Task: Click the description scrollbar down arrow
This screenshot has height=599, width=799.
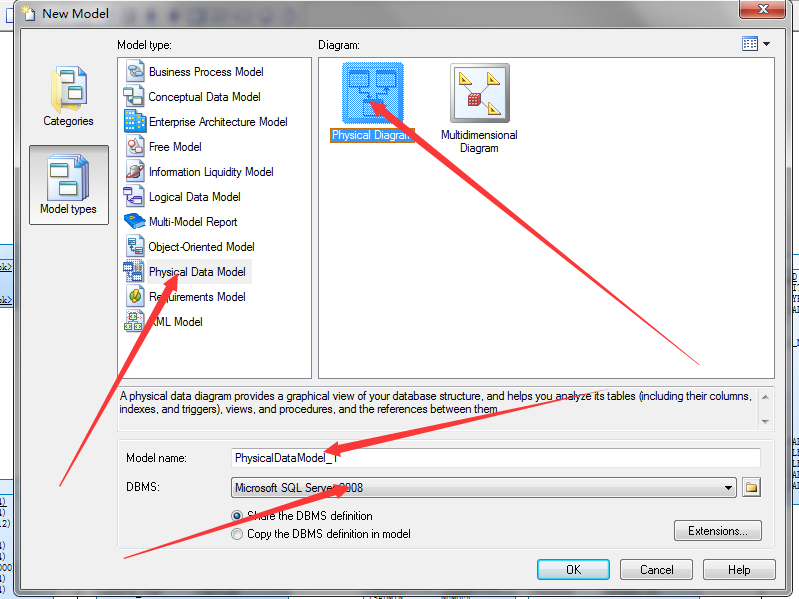Action: [765, 422]
